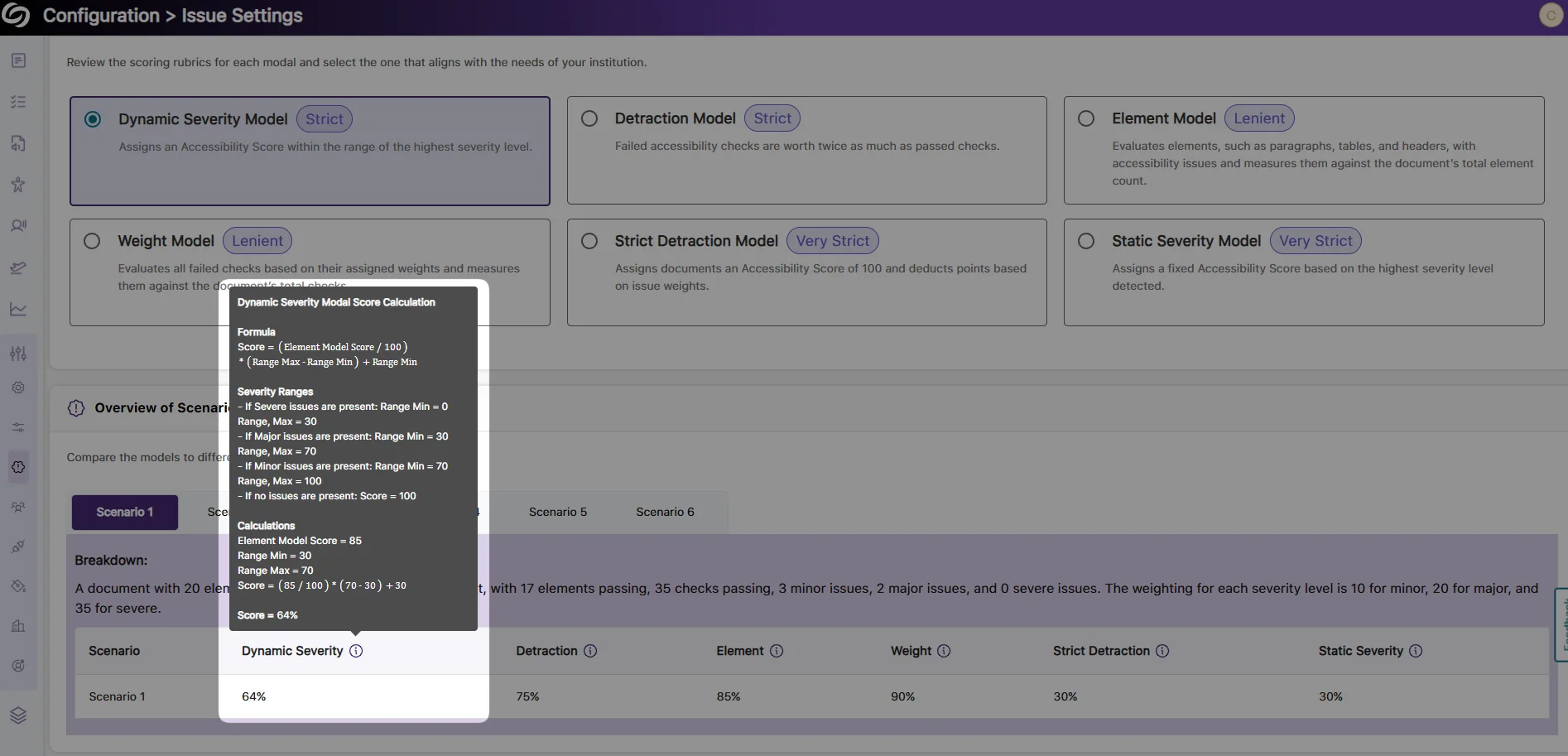
Task: Click the checklist icon in the sidebar
Action: tap(18, 102)
